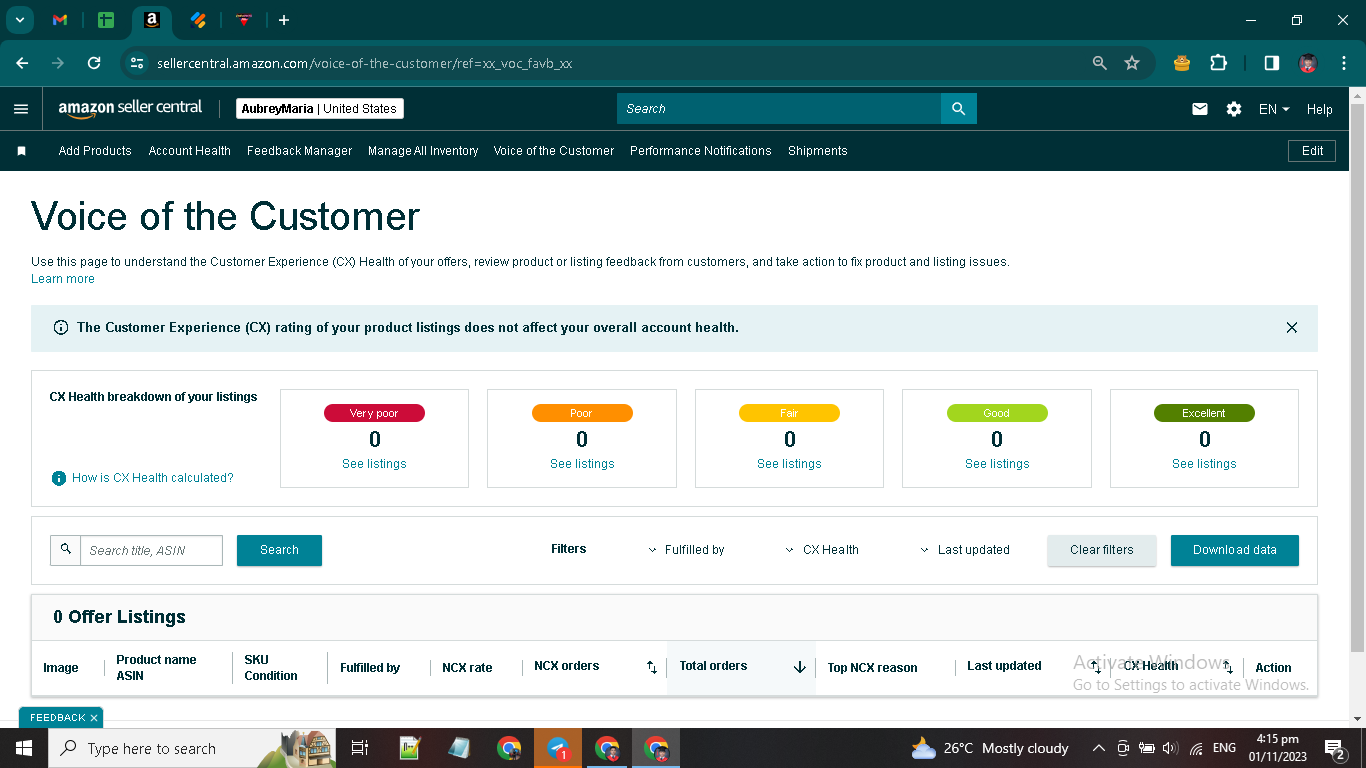Screen dimensions: 1366x768
Task: Open the FEEDBACK tab
Action: coord(58,718)
